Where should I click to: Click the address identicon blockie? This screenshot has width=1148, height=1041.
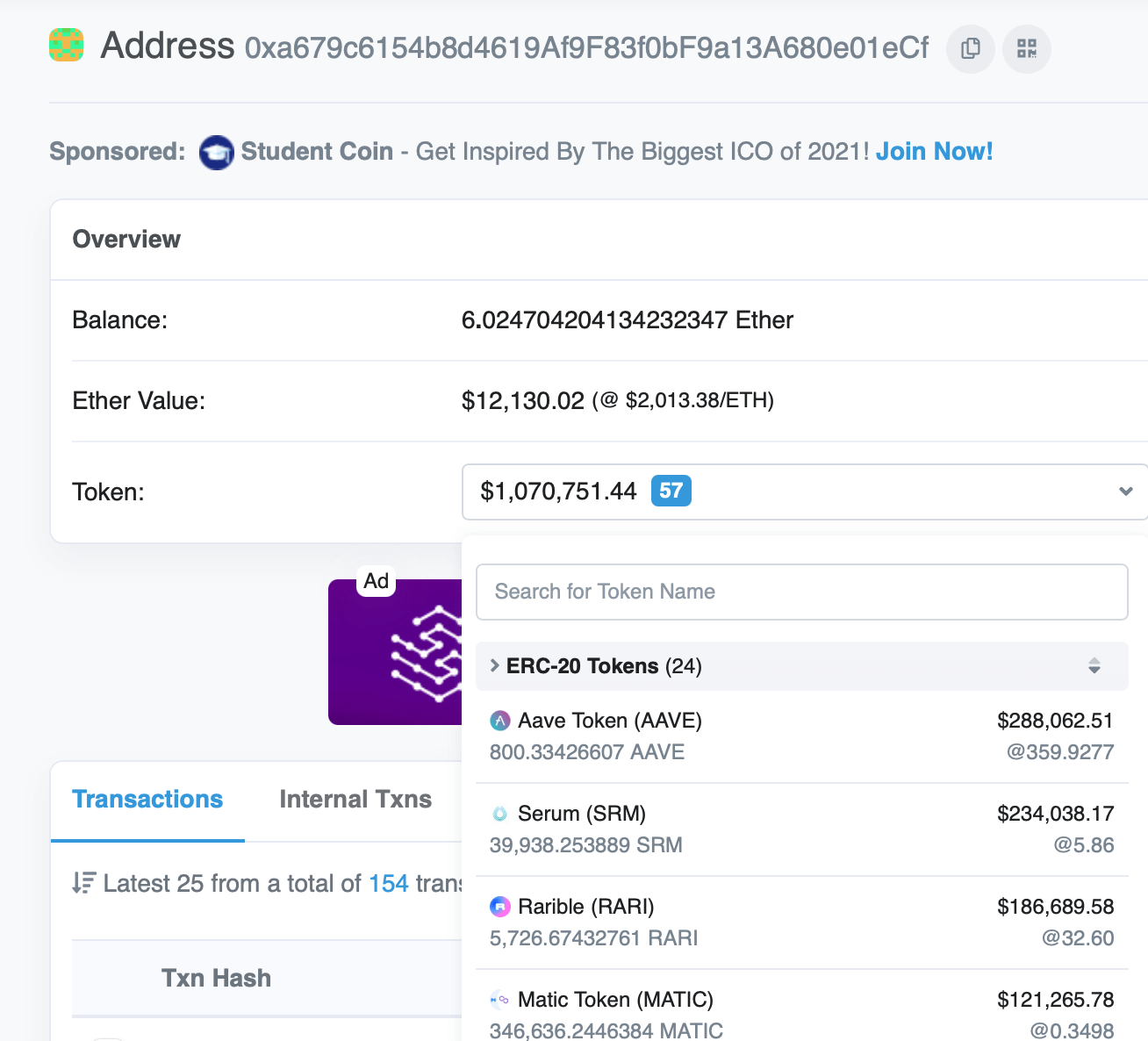[x=66, y=45]
